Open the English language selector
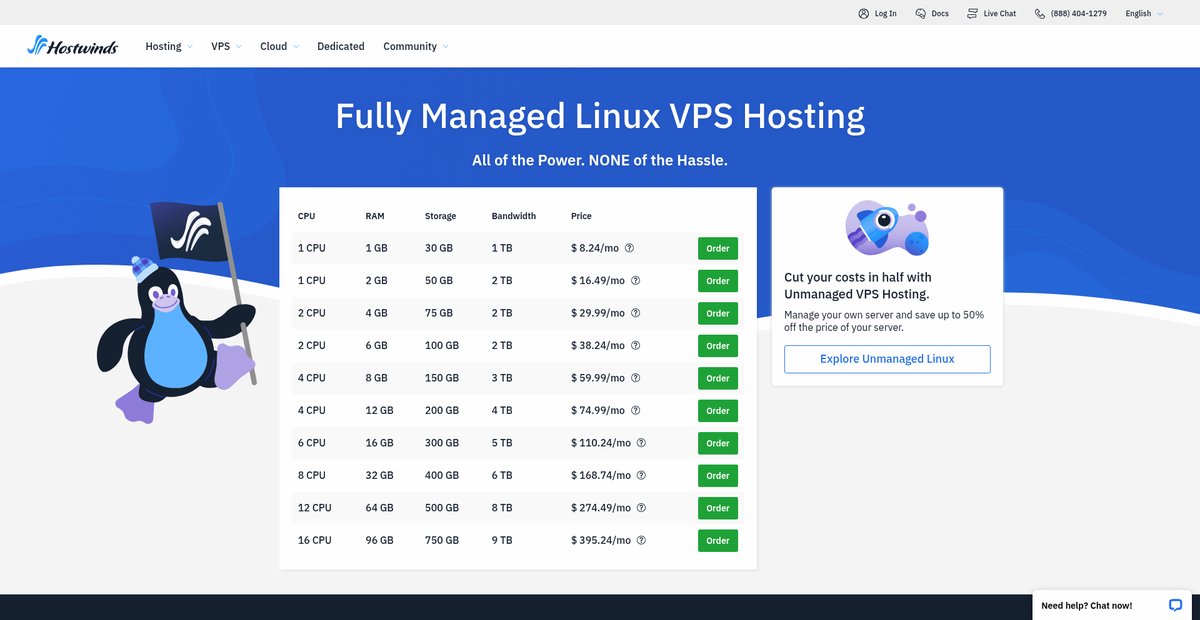1200x620 pixels. coord(1143,14)
